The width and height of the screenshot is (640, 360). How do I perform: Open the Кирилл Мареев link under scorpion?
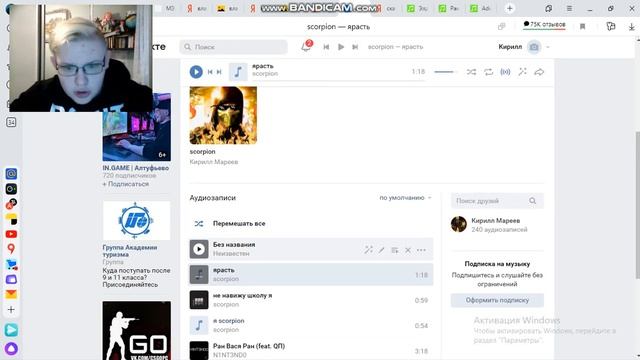click(x=214, y=162)
